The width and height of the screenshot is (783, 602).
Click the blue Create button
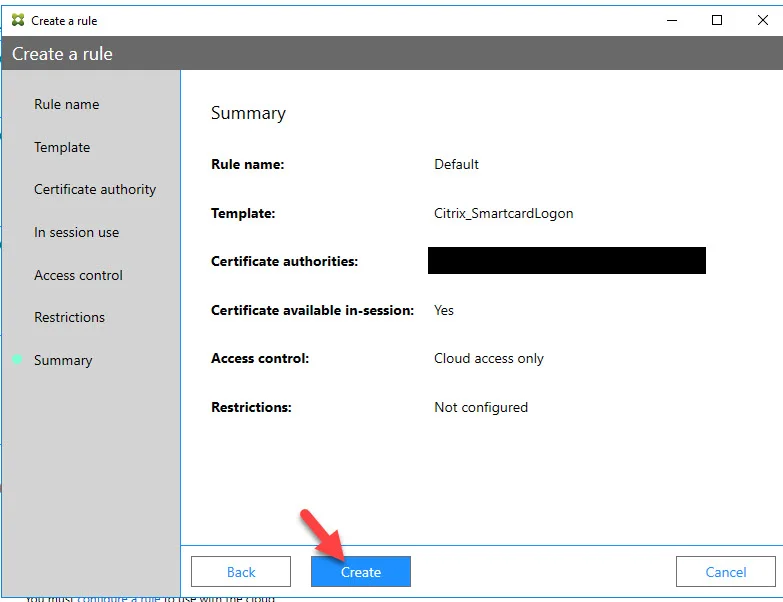(x=361, y=572)
